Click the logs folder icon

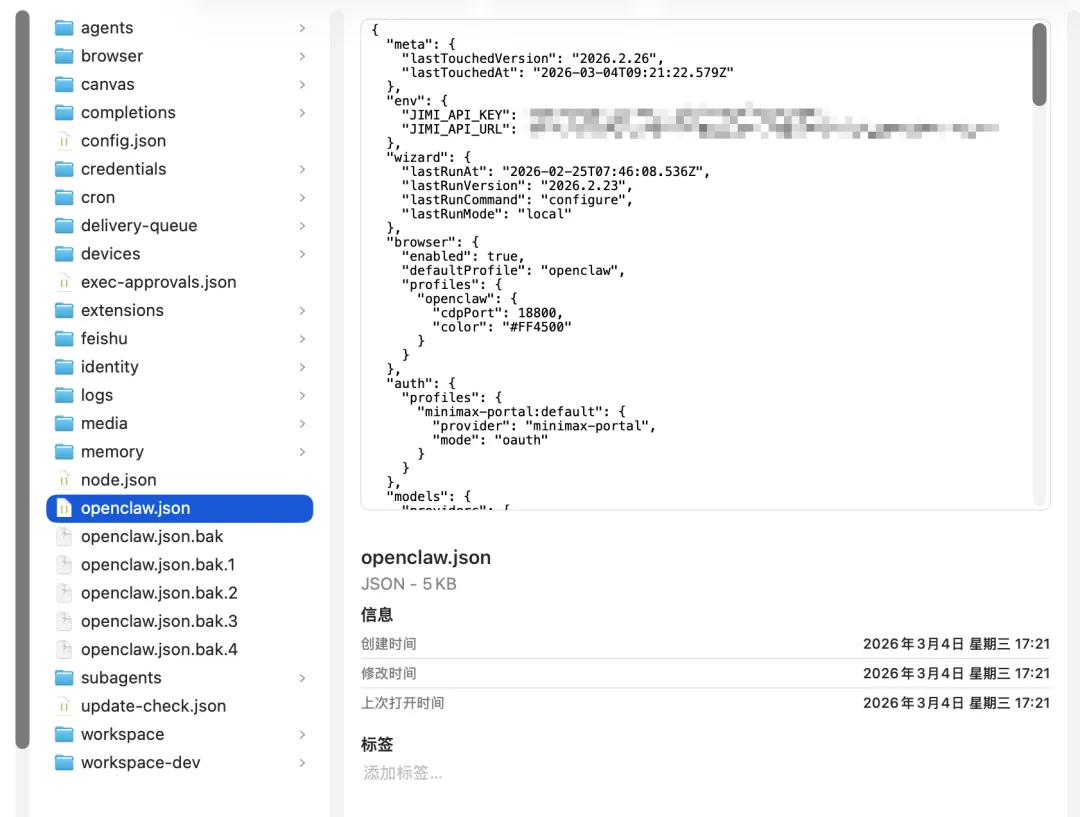pos(64,395)
